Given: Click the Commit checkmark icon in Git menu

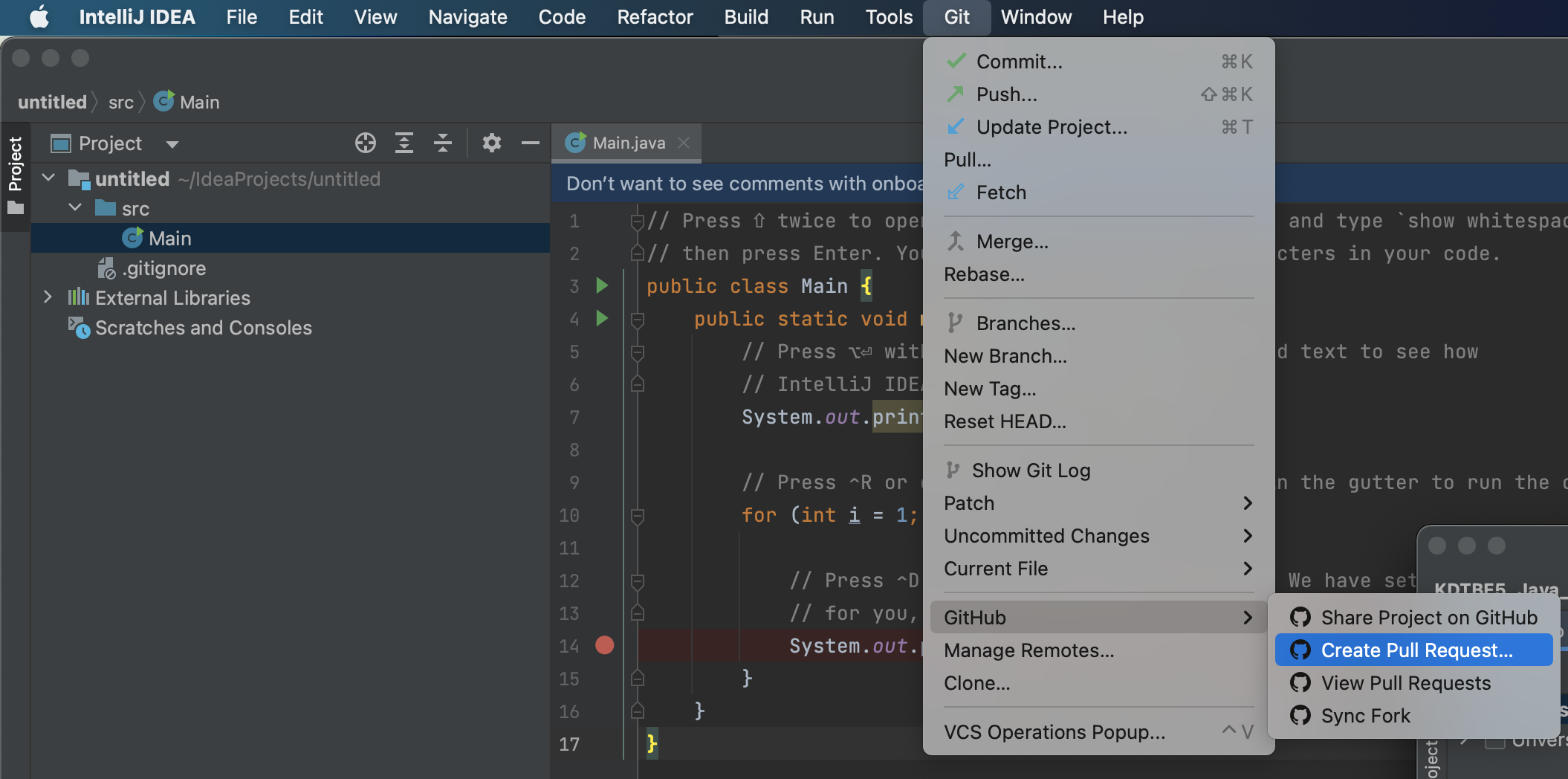Looking at the screenshot, I should [x=956, y=61].
